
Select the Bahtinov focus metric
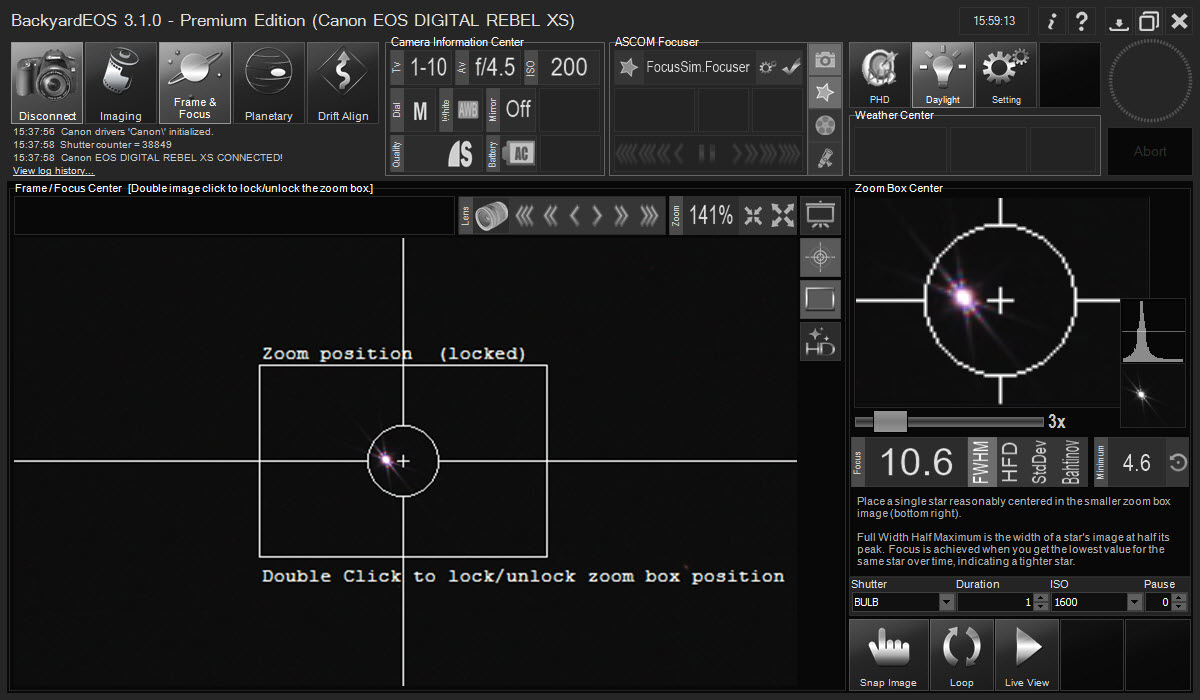pyautogui.click(x=1070, y=462)
